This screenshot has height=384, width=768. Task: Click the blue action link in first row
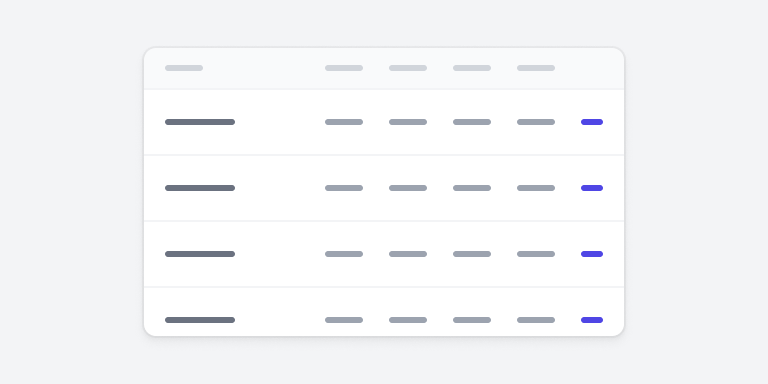coord(592,122)
